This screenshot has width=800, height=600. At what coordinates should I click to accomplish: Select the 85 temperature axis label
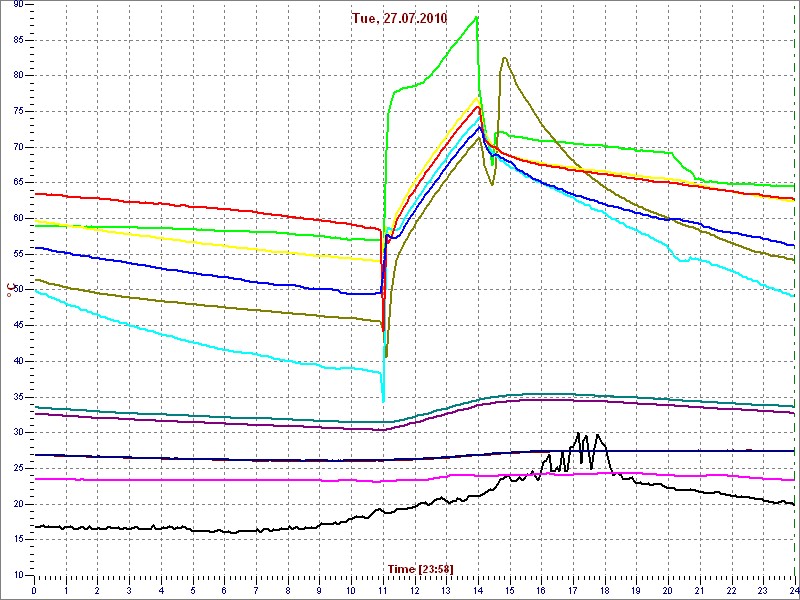pos(18,40)
